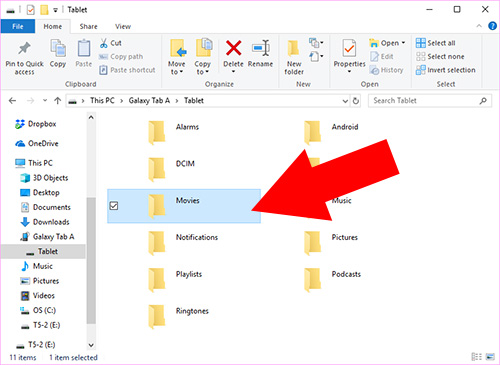
Task: Click Copy path in Clipboard group
Action: (121, 57)
